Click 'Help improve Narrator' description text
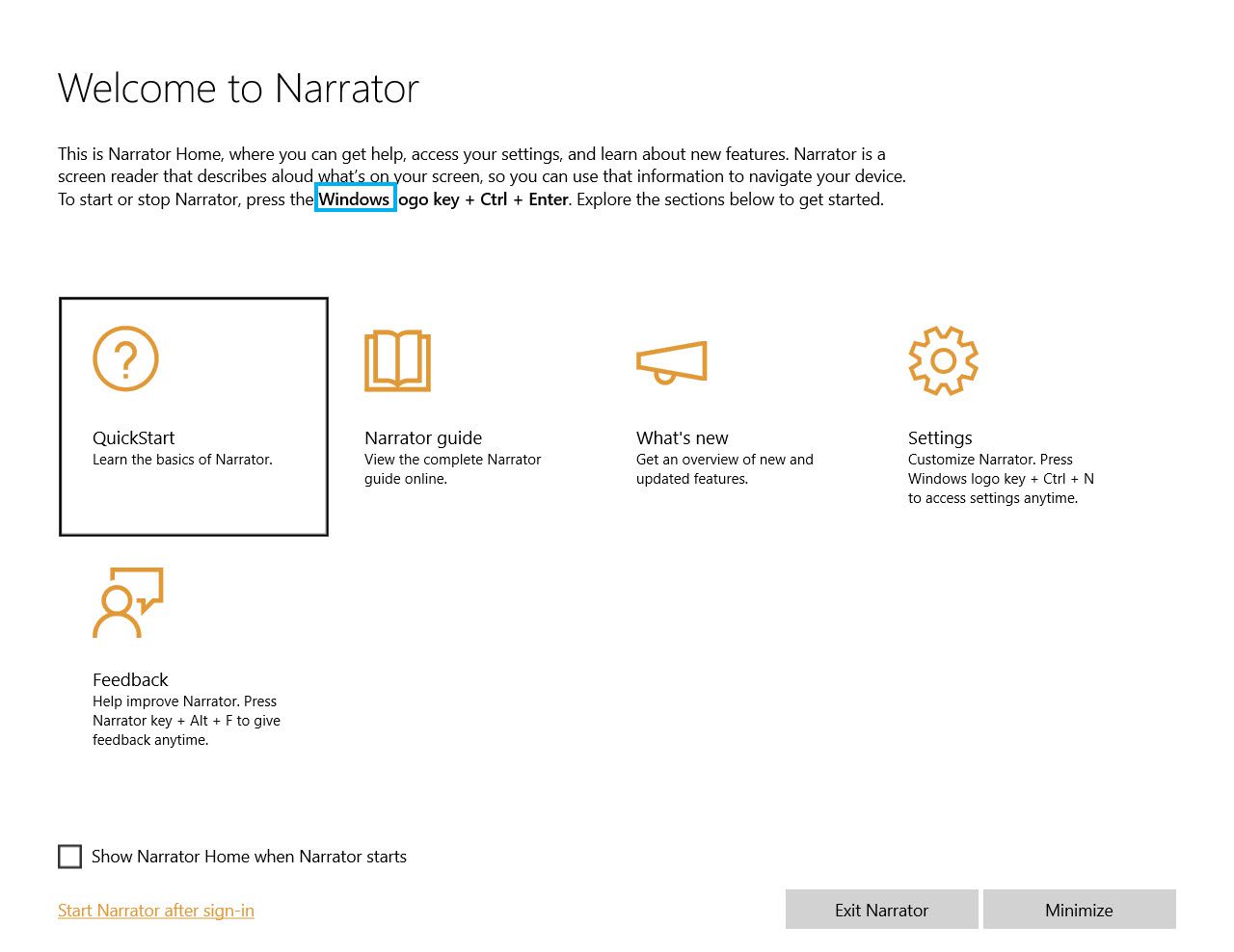The width and height of the screenshot is (1234, 952). pyautogui.click(x=187, y=721)
